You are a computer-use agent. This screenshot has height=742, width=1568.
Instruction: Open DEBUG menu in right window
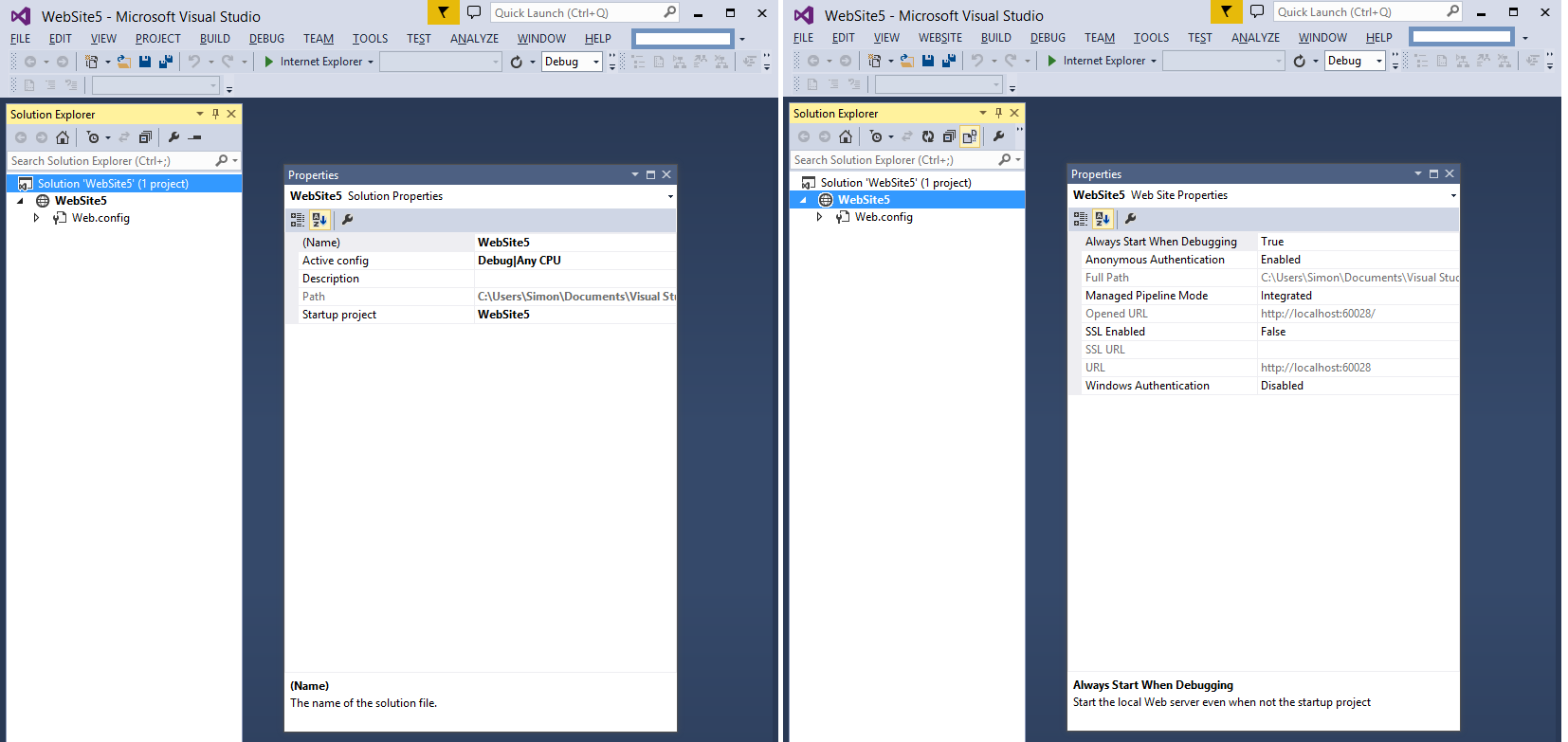point(1048,38)
